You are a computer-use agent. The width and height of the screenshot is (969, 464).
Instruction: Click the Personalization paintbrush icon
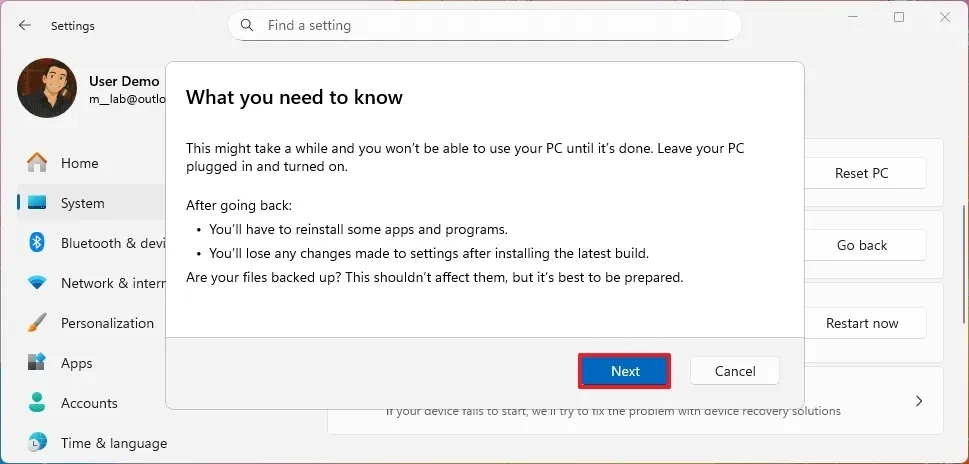[x=37, y=323]
